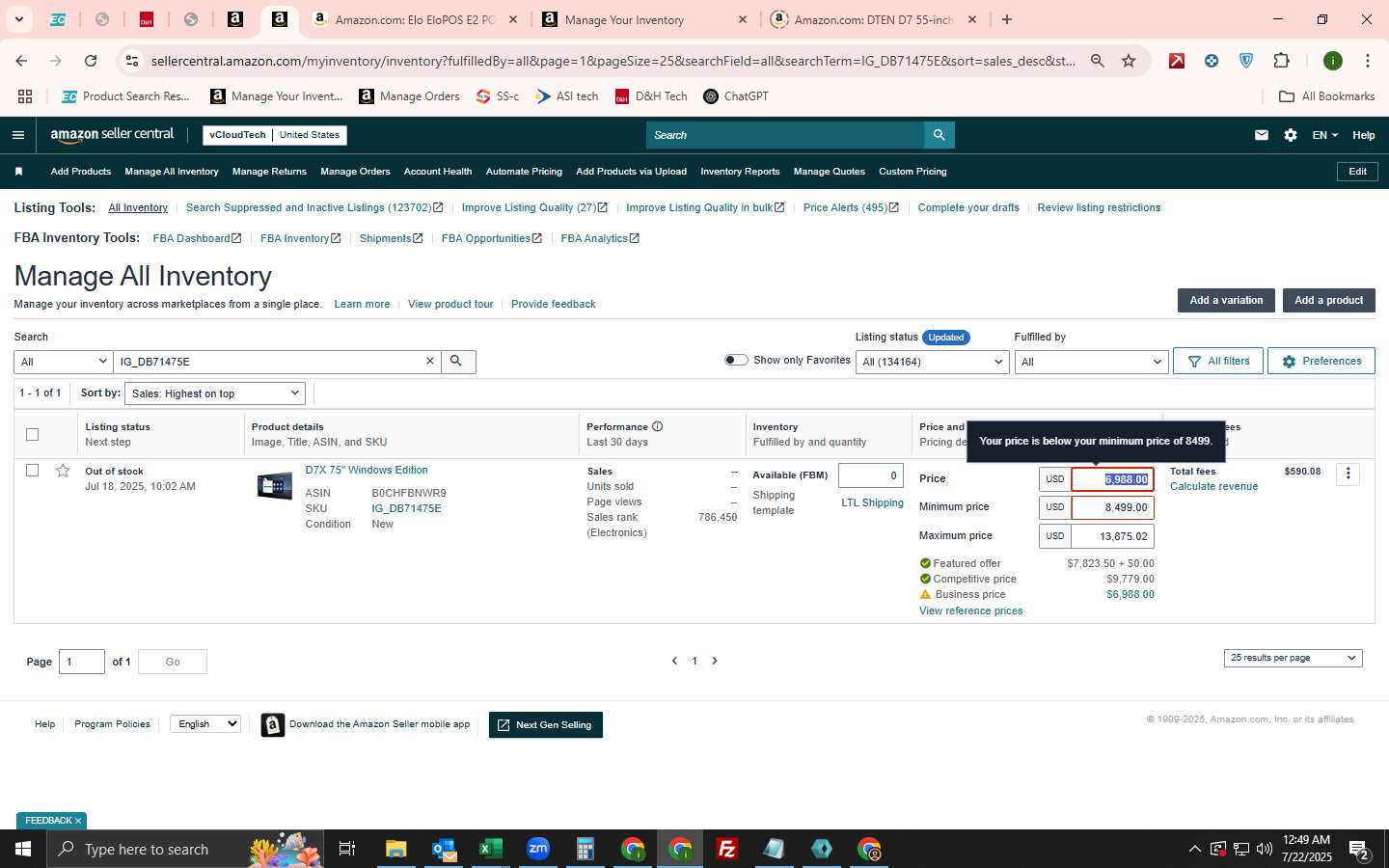1389x868 pixels.
Task: Open the Add Products menu
Action: [x=81, y=172]
